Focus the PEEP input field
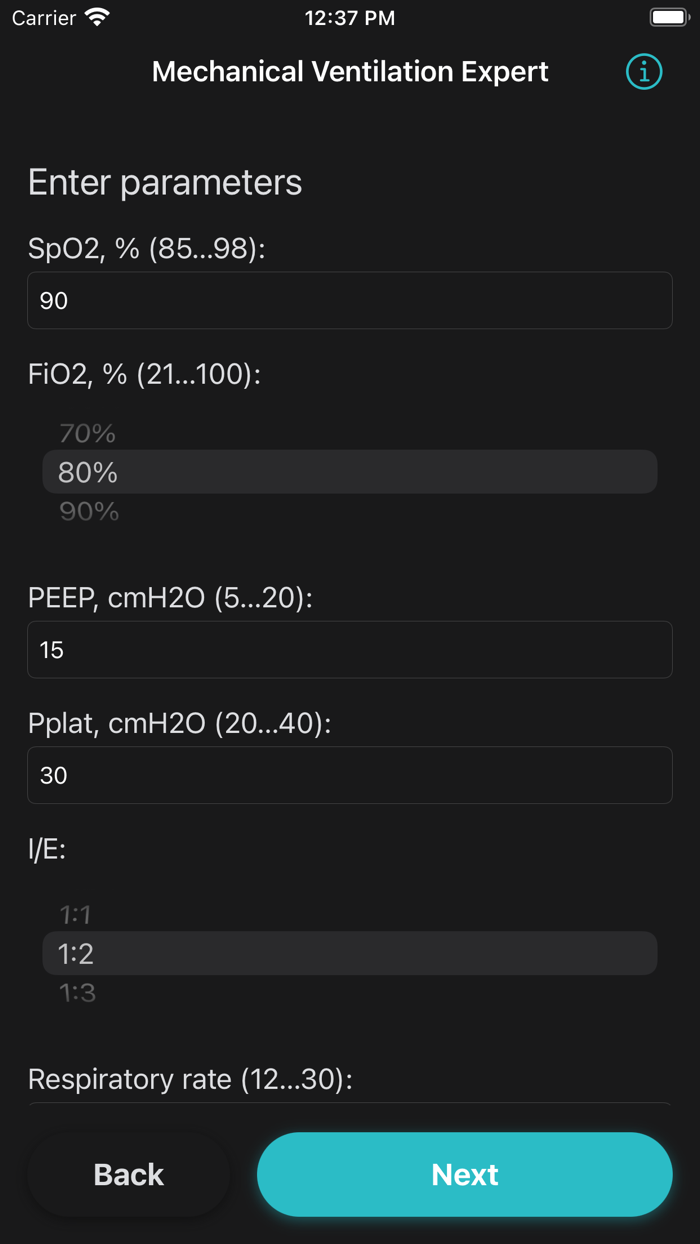This screenshot has height=1244, width=700. point(349,650)
